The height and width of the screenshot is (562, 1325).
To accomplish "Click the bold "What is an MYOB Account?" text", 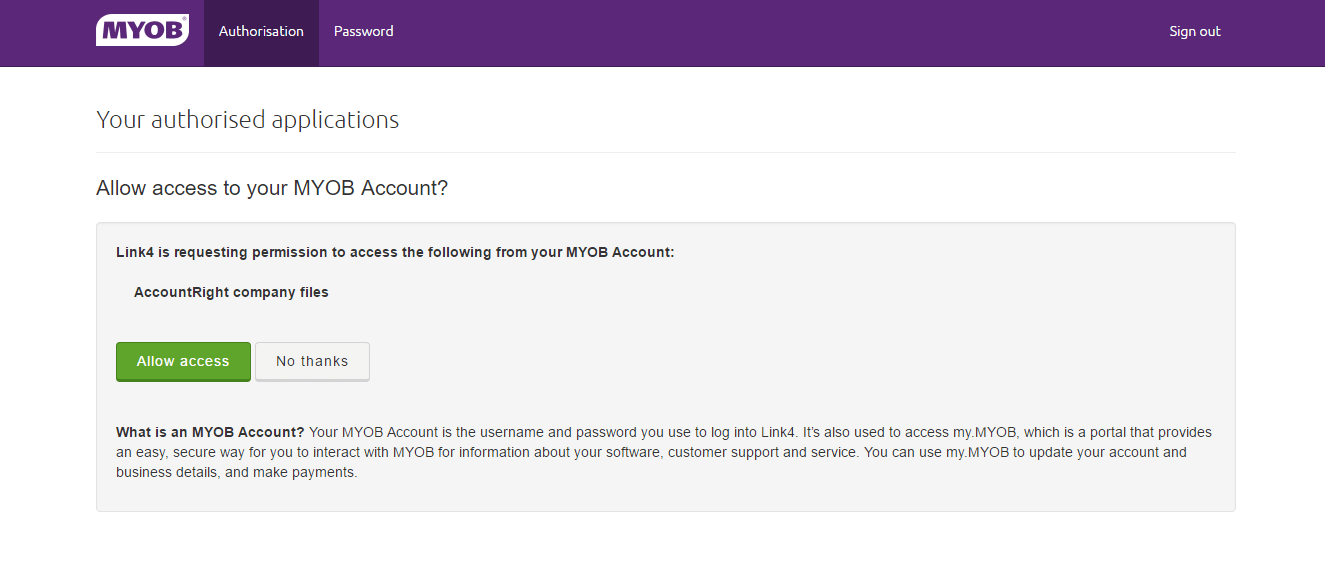I will [210, 432].
